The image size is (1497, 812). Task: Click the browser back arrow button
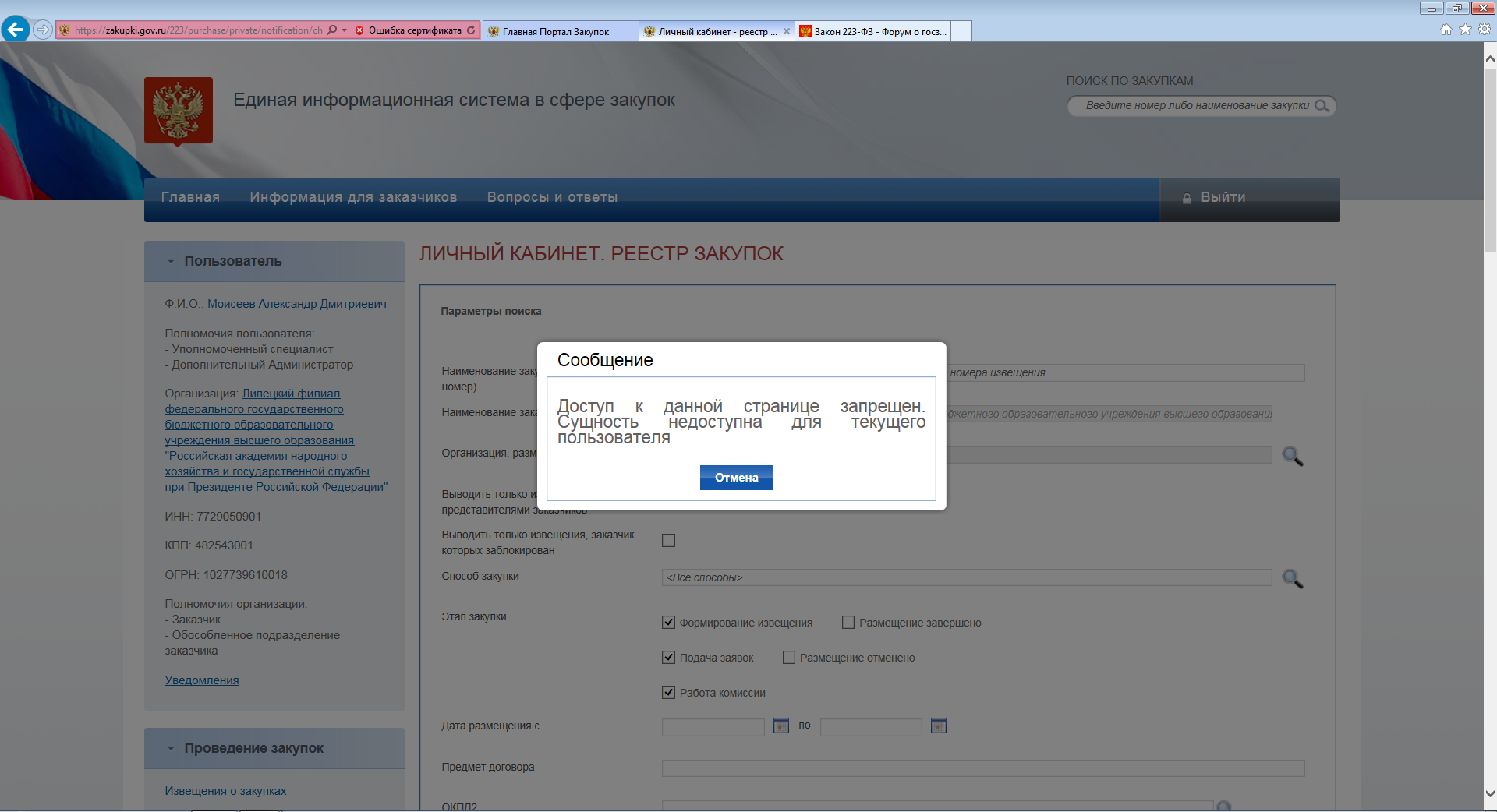click(16, 30)
